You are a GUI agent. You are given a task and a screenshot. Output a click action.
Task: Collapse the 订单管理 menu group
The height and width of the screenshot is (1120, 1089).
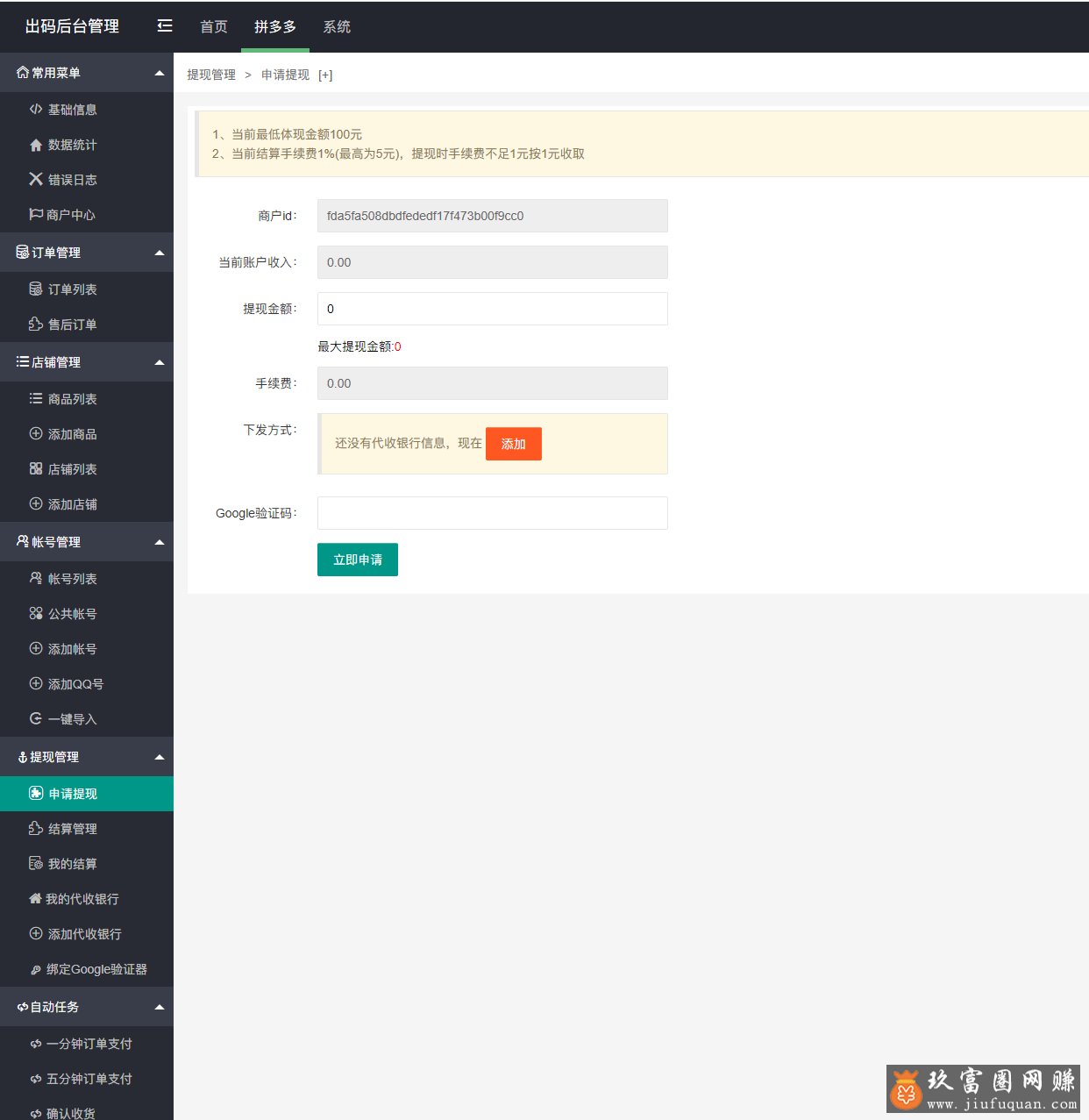click(x=160, y=253)
